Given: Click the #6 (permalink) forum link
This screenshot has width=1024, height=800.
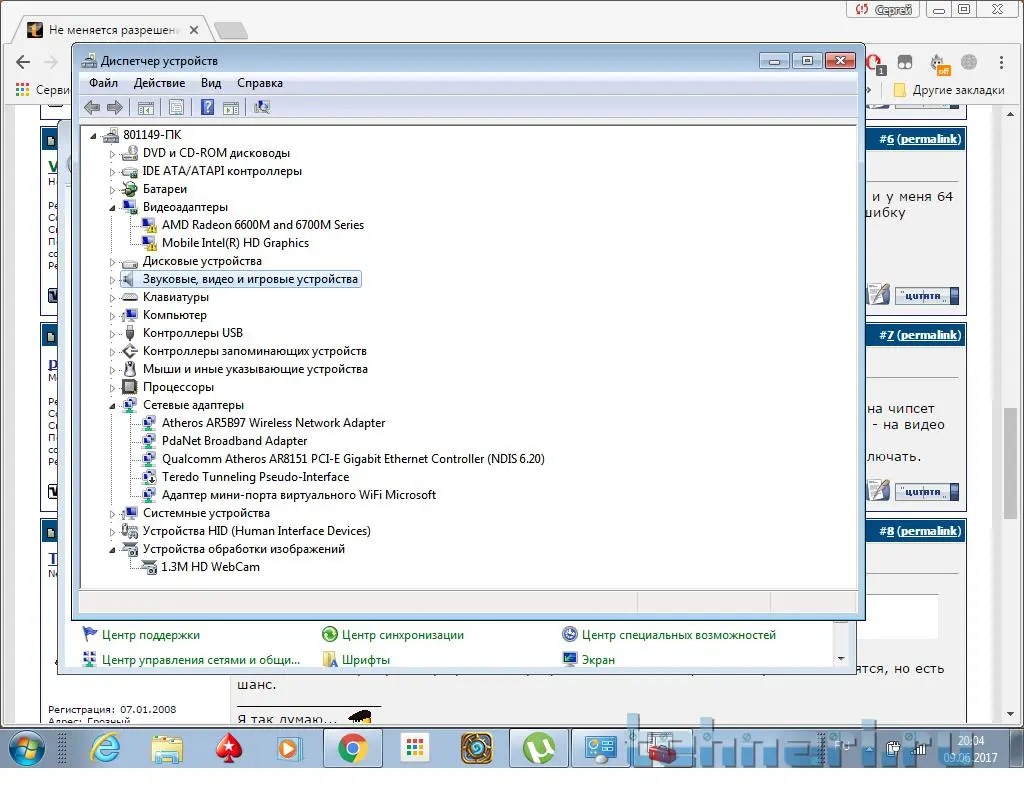Looking at the screenshot, I should coord(920,139).
